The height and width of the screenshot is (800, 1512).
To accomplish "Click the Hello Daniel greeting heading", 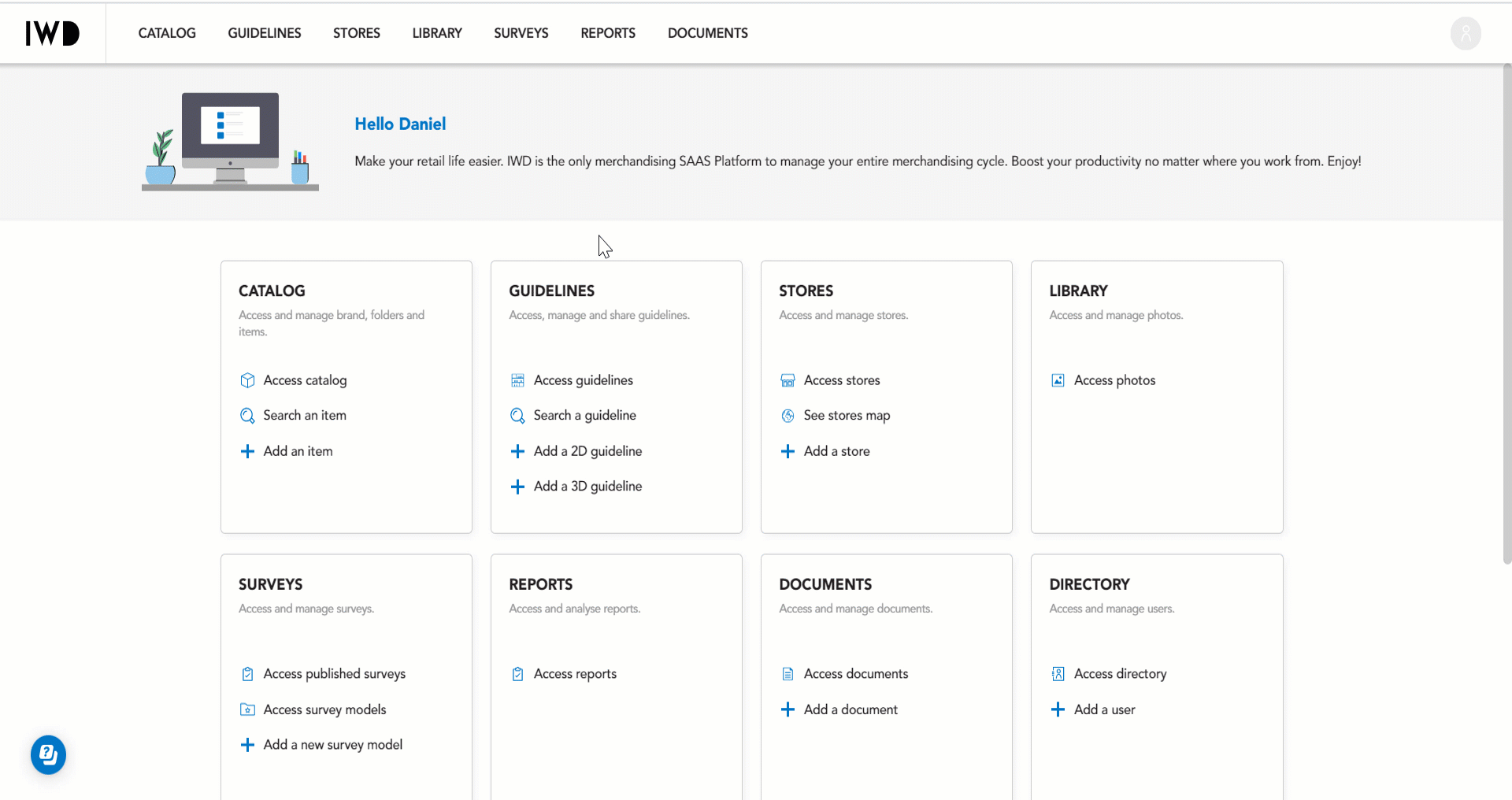I will click(x=400, y=124).
